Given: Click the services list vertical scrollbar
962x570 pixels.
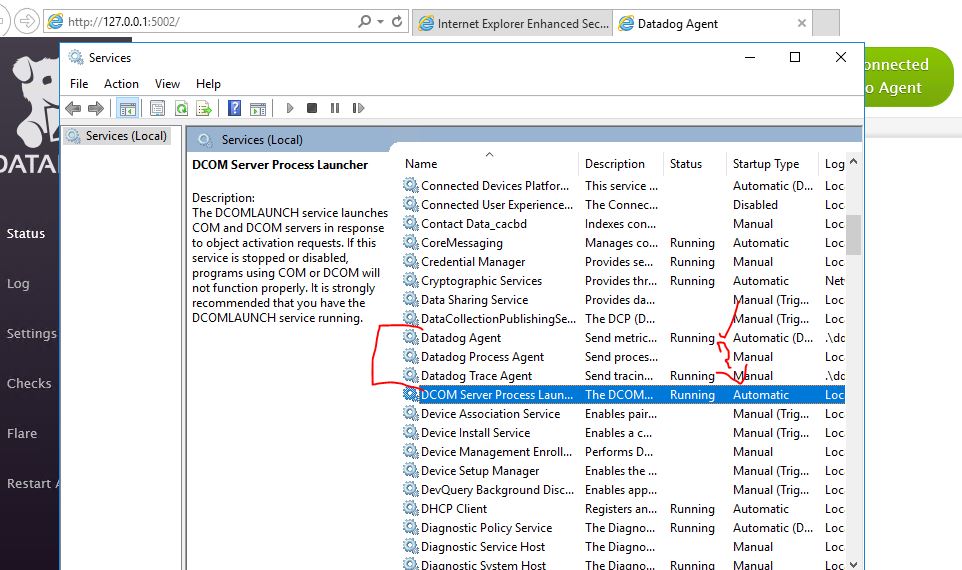Looking at the screenshot, I should (x=853, y=236).
